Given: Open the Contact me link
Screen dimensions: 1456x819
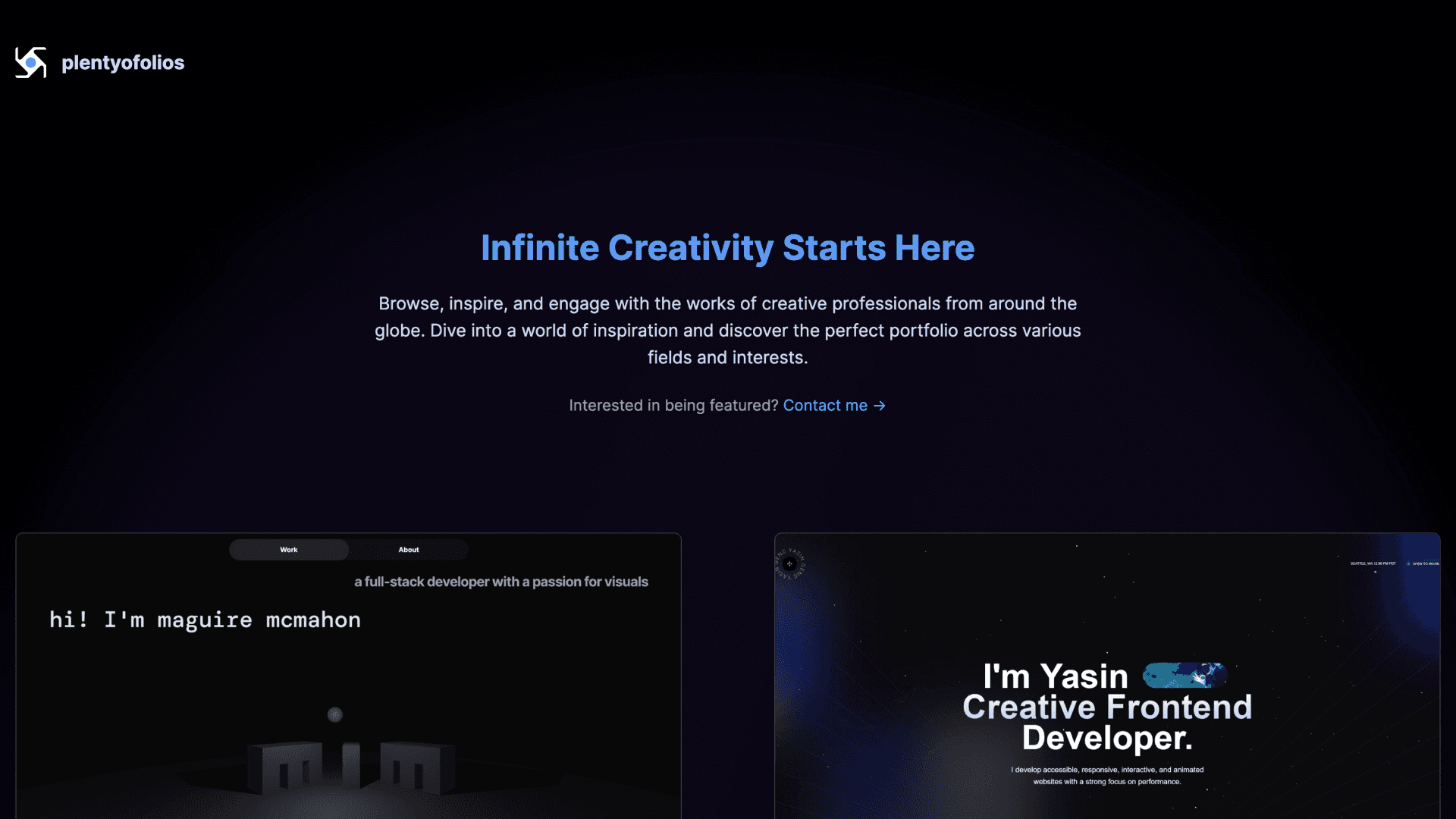Looking at the screenshot, I should pyautogui.click(x=825, y=406).
